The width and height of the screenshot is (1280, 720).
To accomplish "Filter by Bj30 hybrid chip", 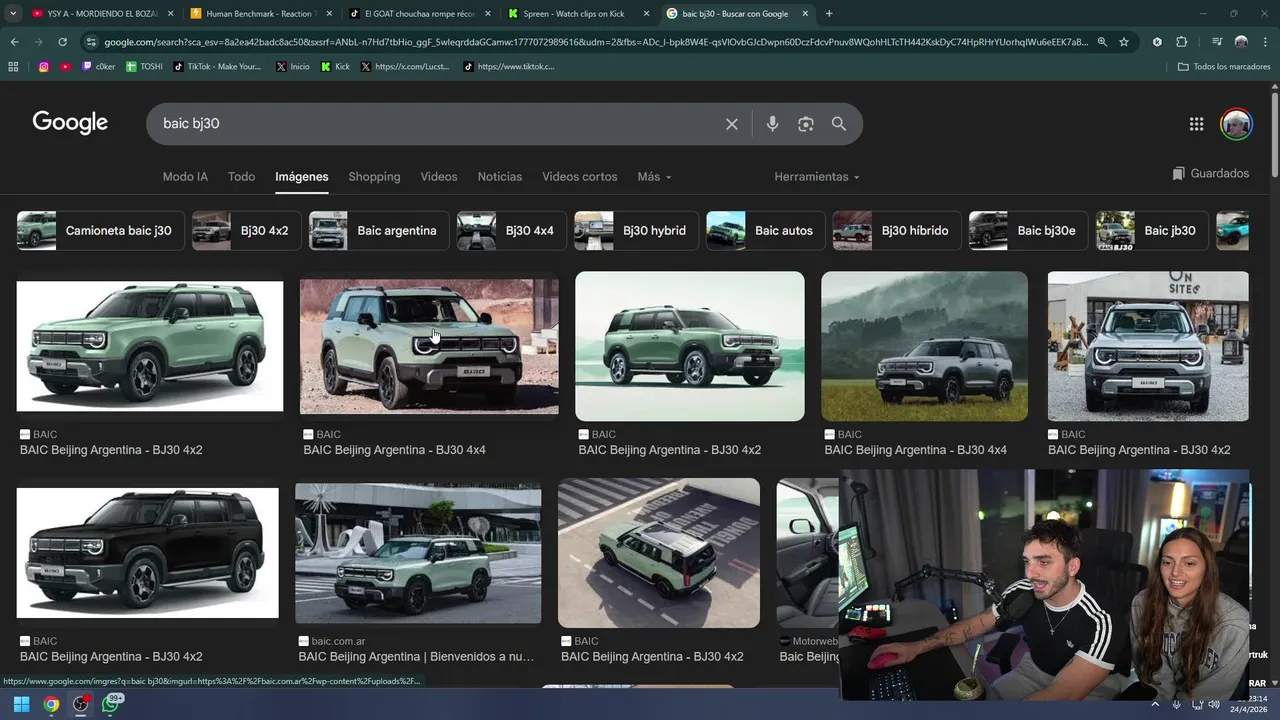I will click(635, 231).
